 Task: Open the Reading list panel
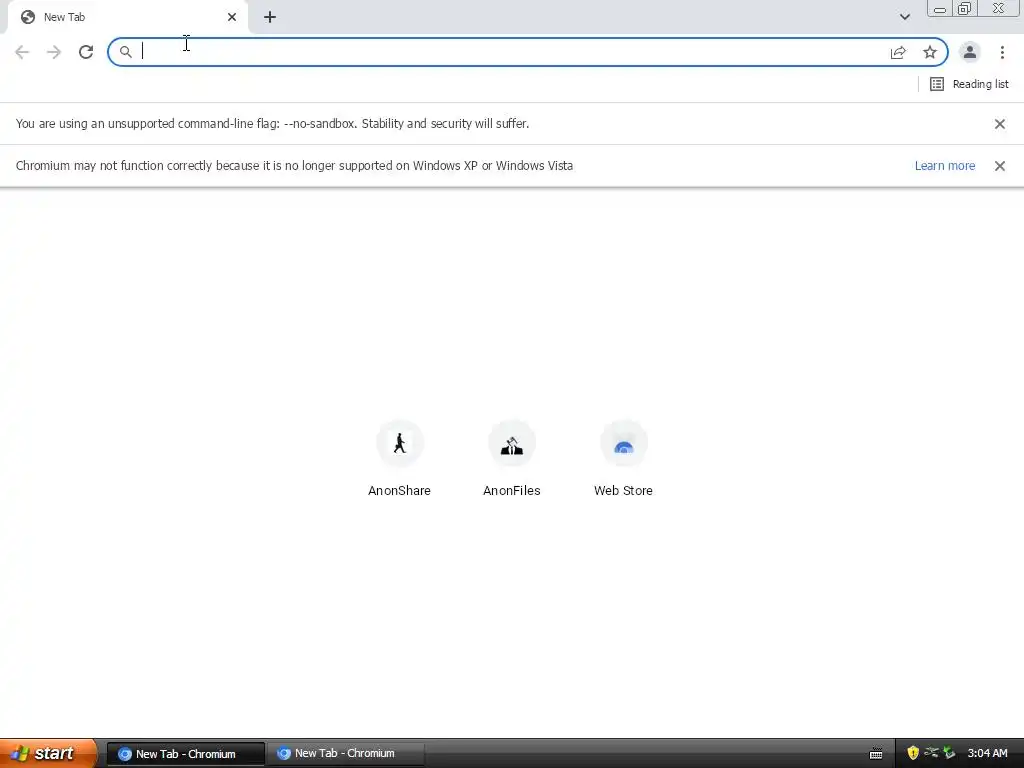pyautogui.click(x=968, y=84)
